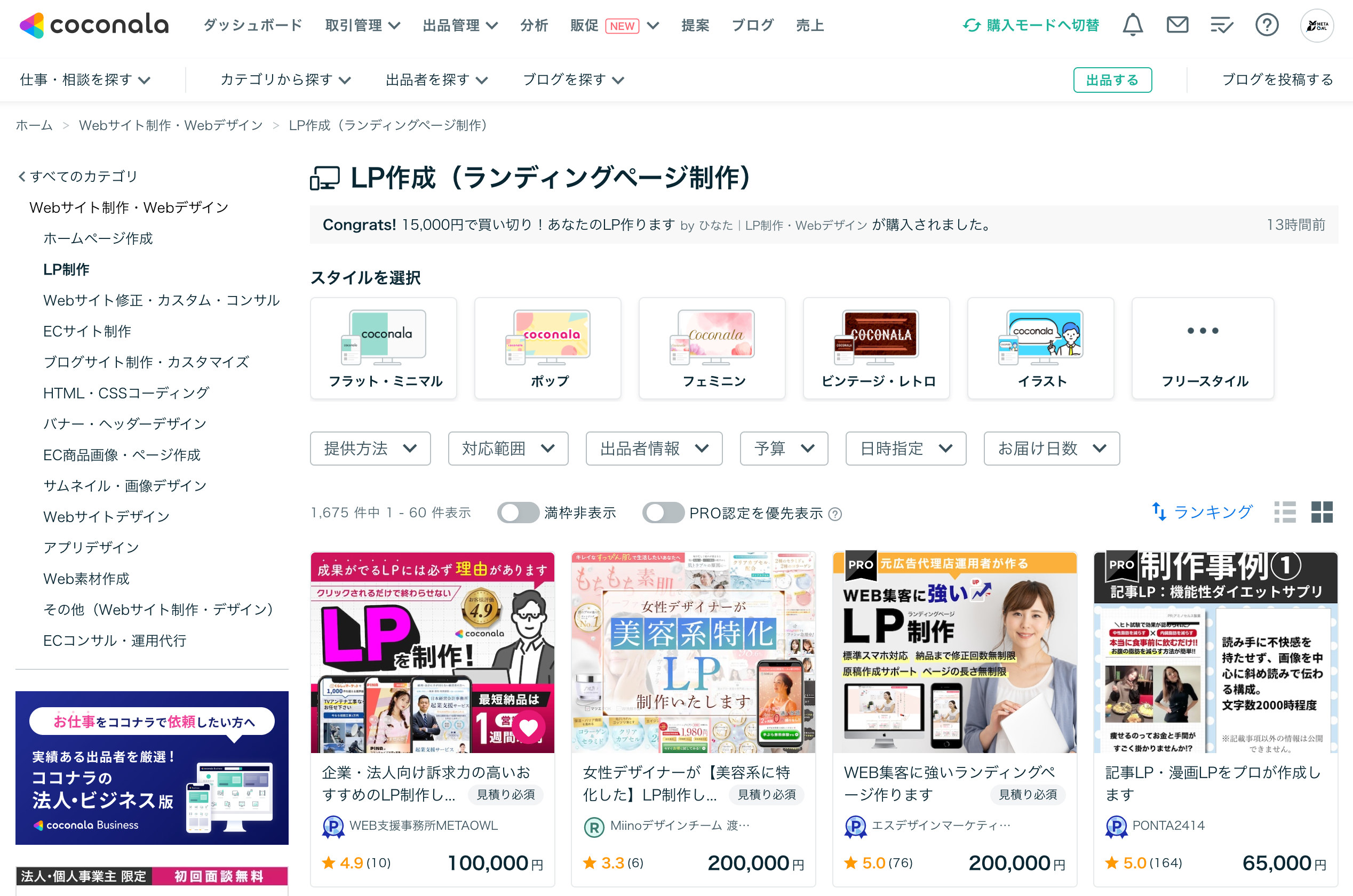This screenshot has height=896, width=1353.
Task: Open the messages envelope icon
Action: coord(1177,25)
